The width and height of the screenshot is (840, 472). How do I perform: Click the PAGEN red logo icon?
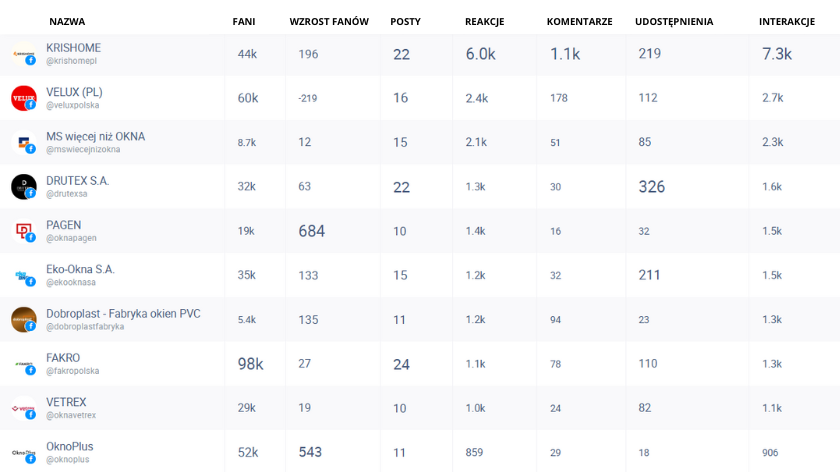click(x=24, y=231)
